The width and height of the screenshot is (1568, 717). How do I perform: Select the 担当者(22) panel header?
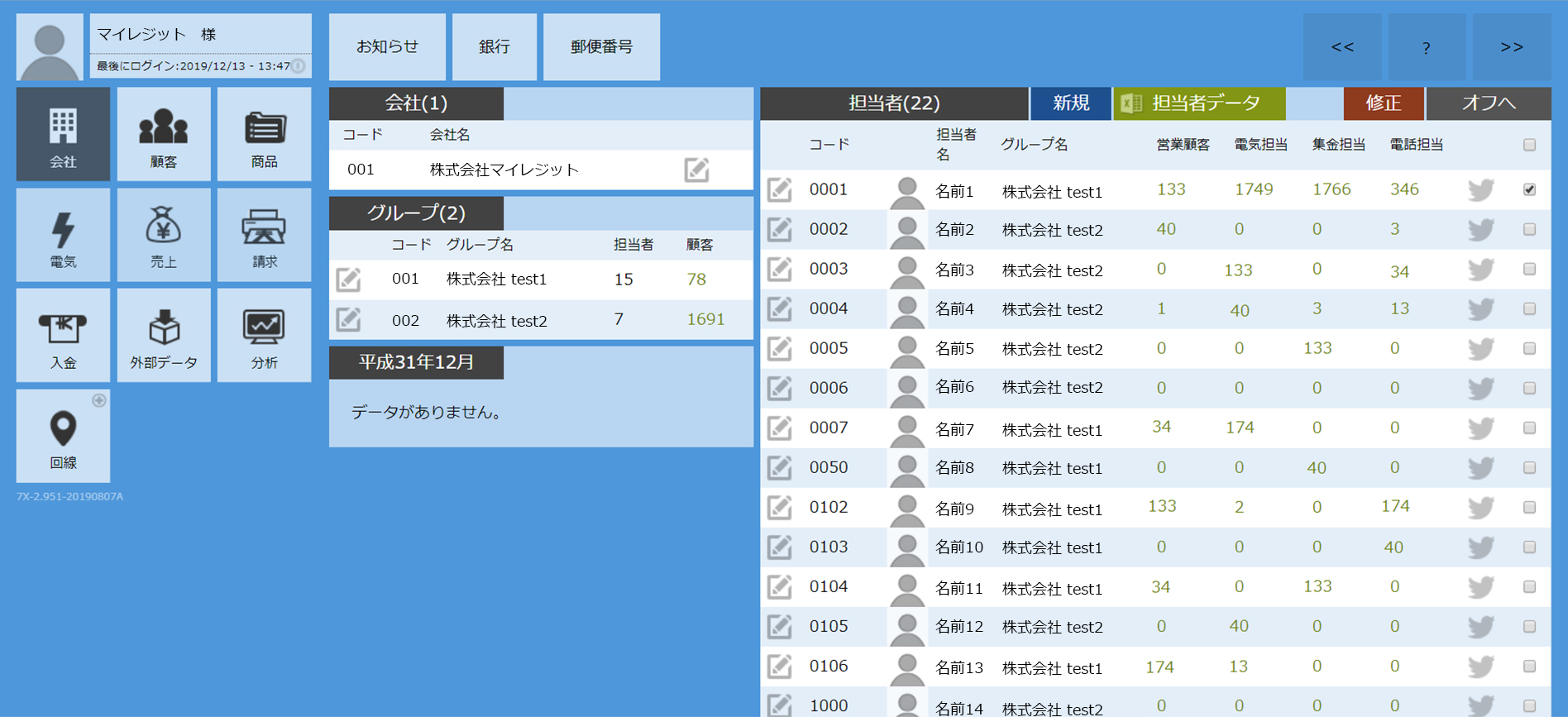(x=894, y=103)
